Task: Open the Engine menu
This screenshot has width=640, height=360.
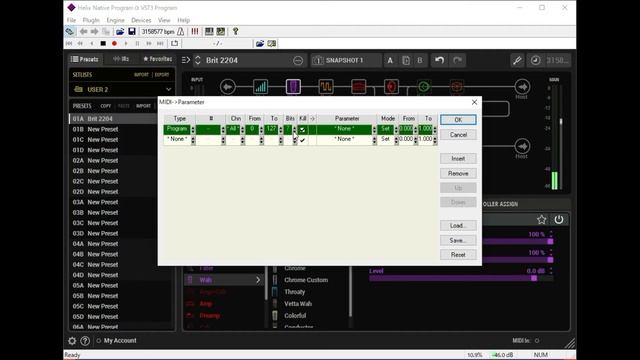Action: (x=116, y=20)
